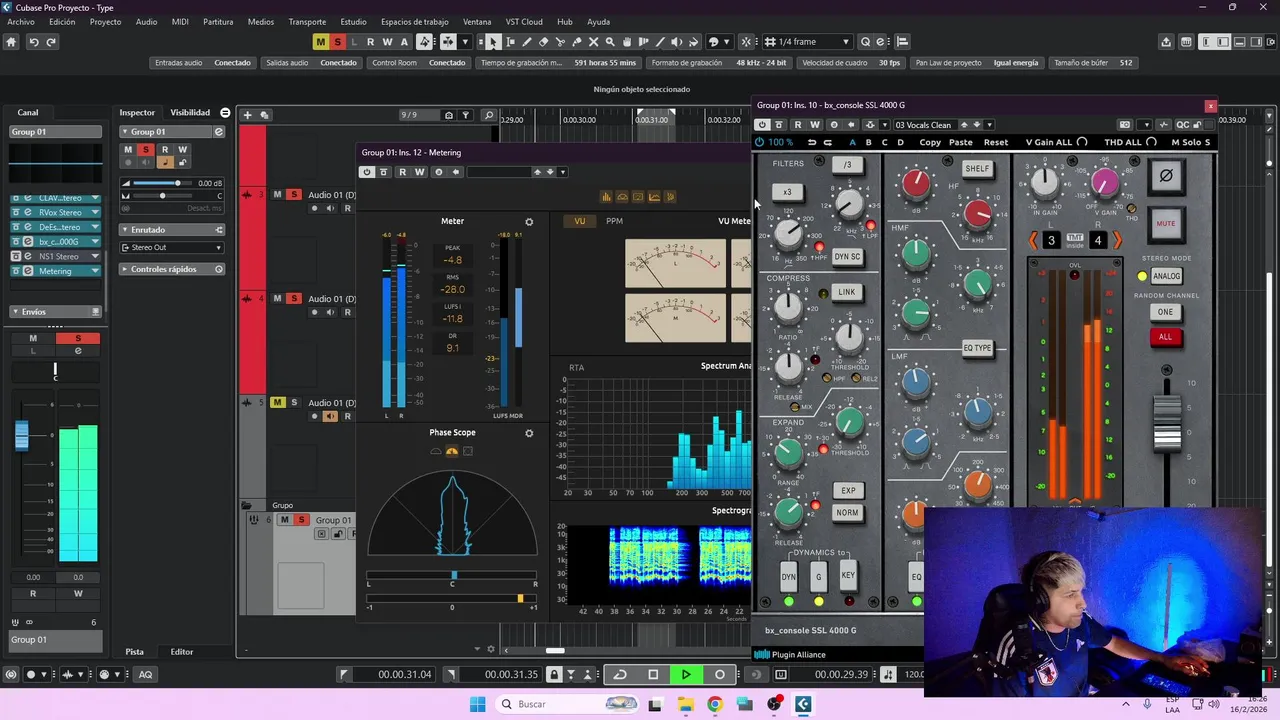This screenshot has height=720, width=1280.
Task: Select the Glue tool
Action: [x=577, y=42]
